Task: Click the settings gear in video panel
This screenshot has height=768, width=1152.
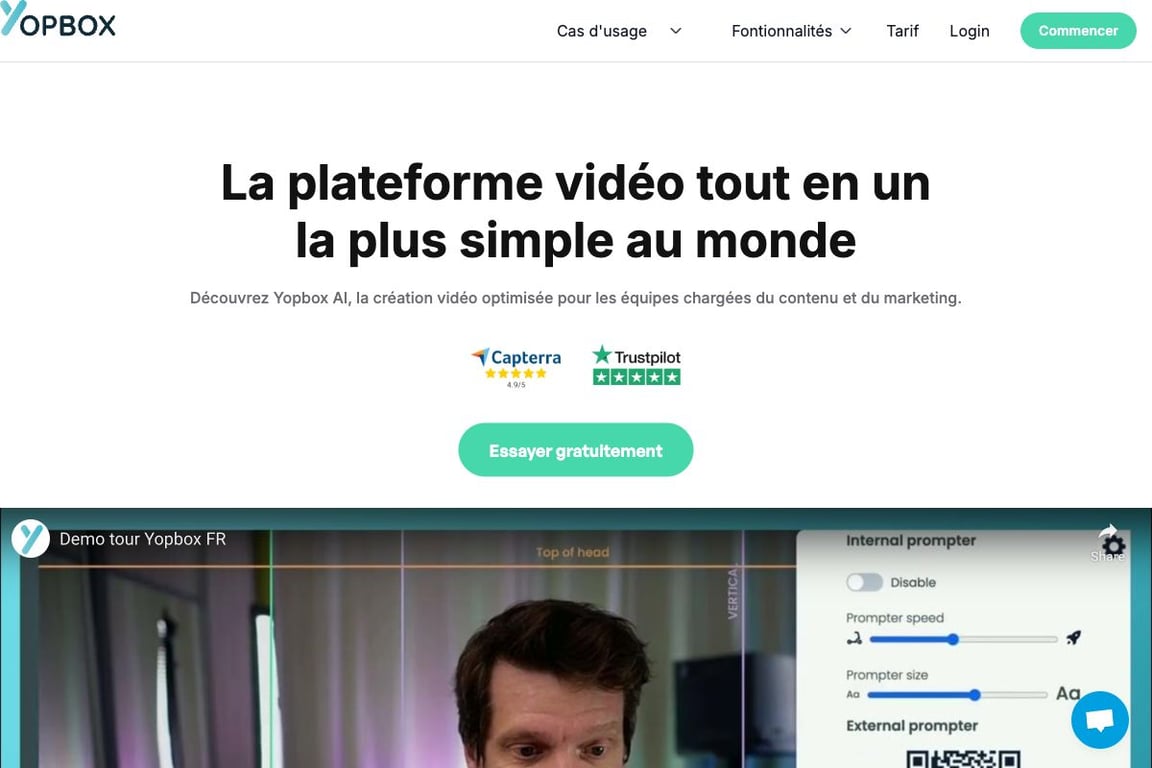Action: (x=1114, y=546)
